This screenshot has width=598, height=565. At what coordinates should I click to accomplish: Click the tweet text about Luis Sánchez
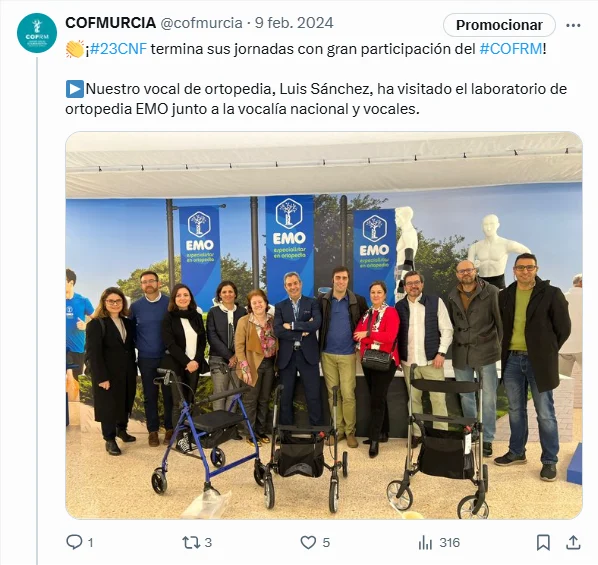click(316, 99)
